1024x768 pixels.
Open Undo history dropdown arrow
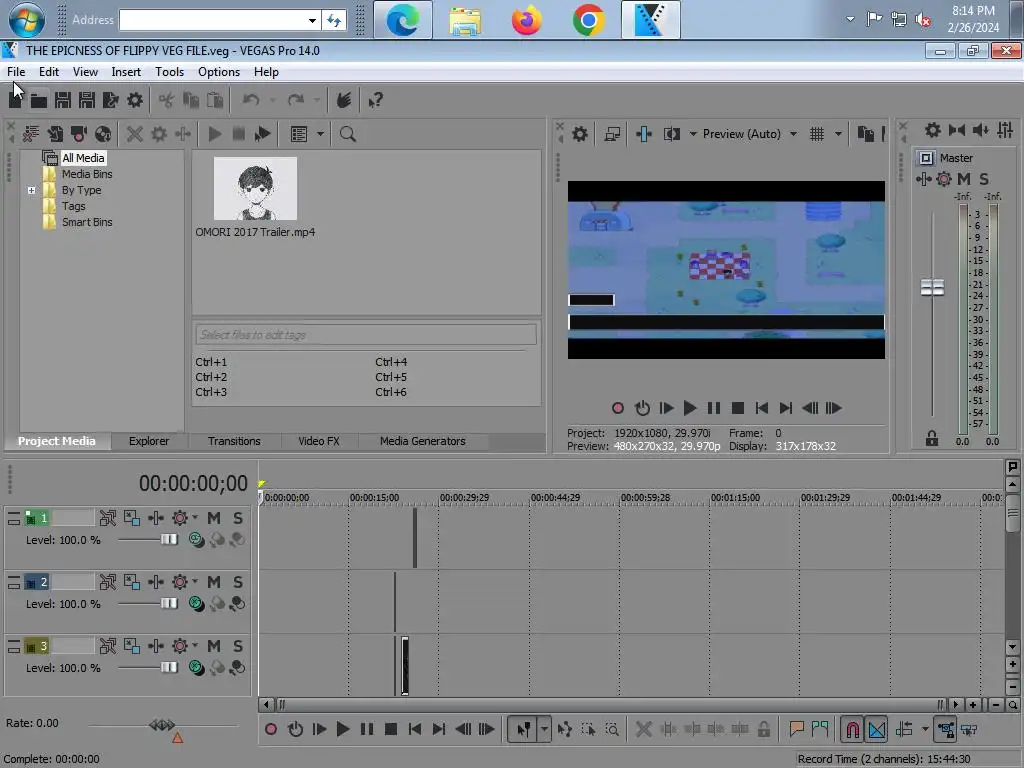pos(272,100)
